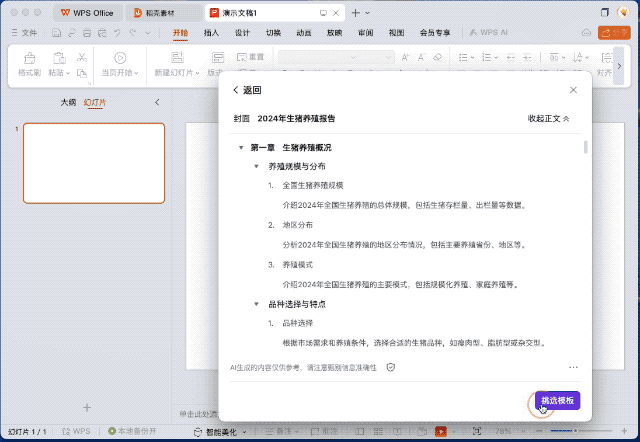Switch to the 开始 ribbon tab
The image size is (640, 442).
(180, 33)
